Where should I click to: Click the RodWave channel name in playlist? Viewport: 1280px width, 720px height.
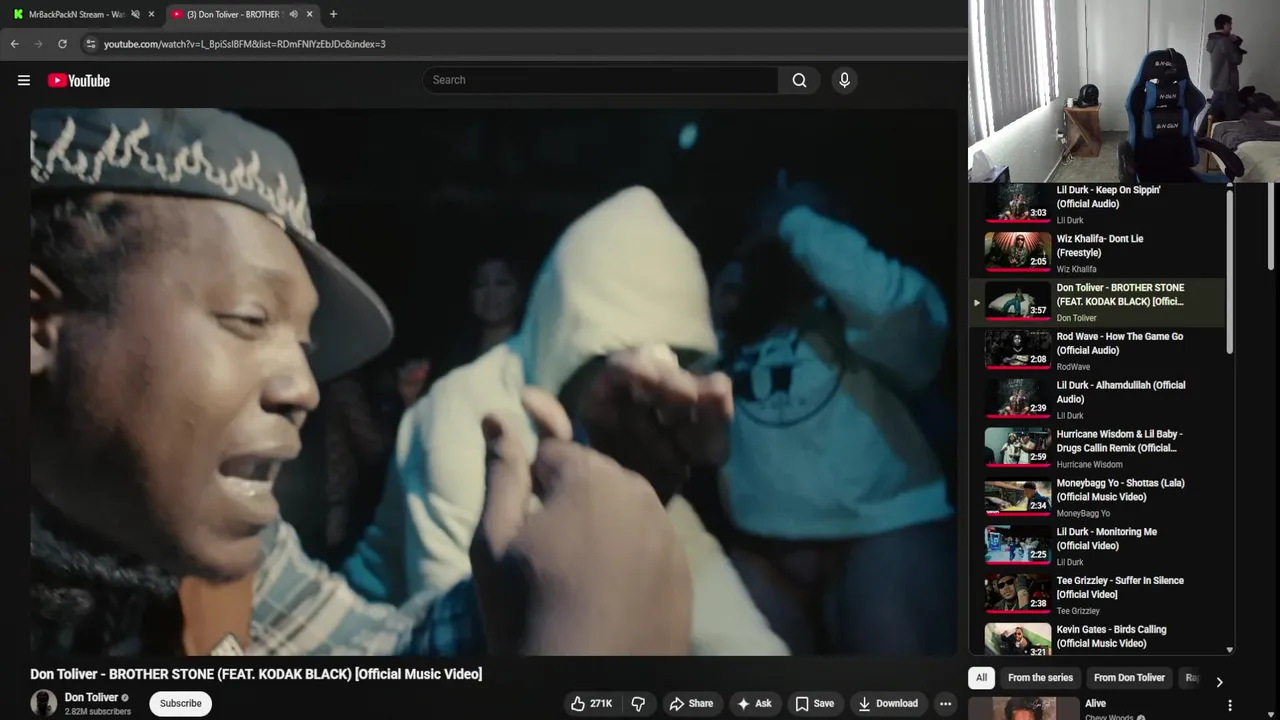pos(1073,367)
